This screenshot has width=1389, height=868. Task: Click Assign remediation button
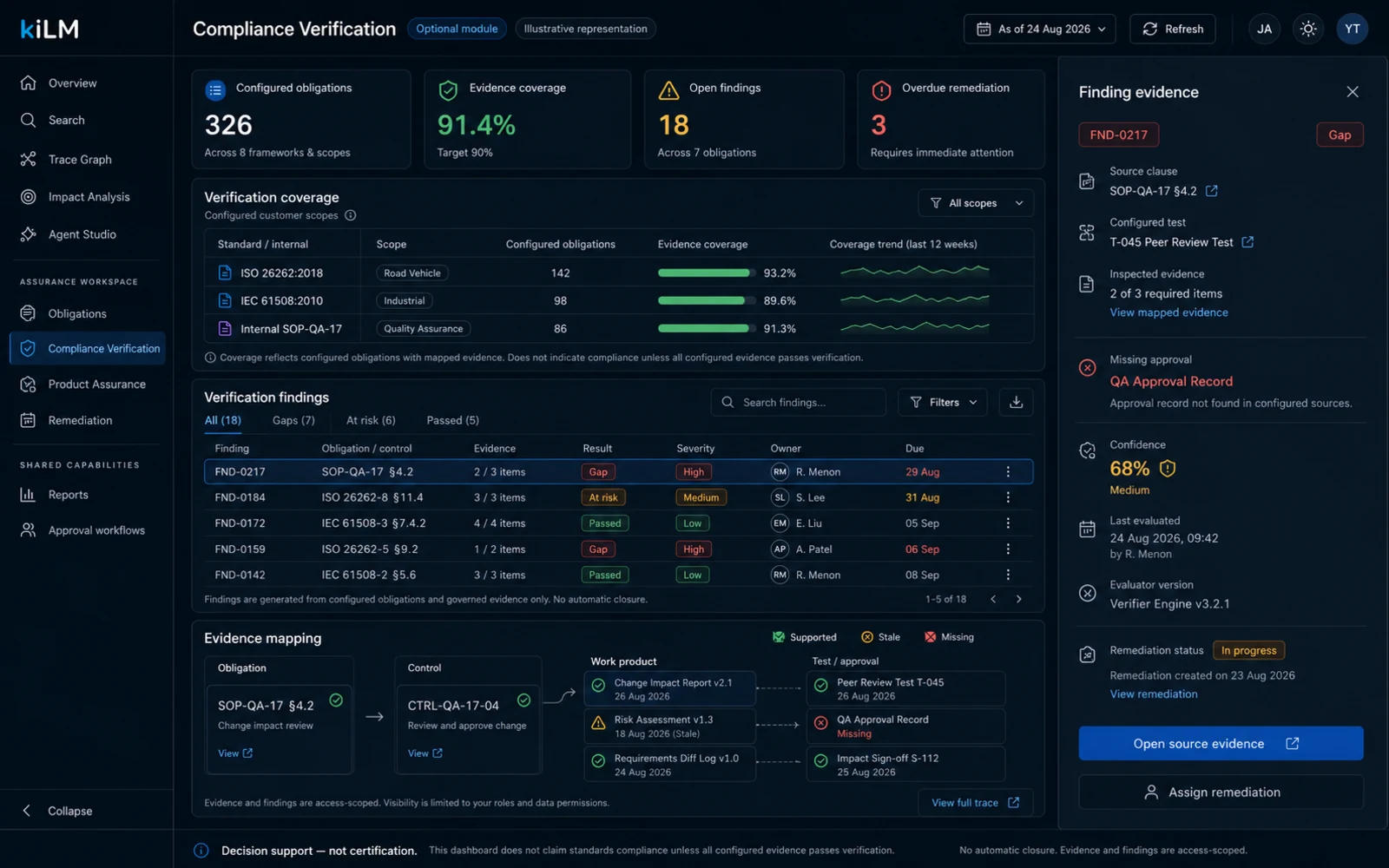coord(1221,792)
